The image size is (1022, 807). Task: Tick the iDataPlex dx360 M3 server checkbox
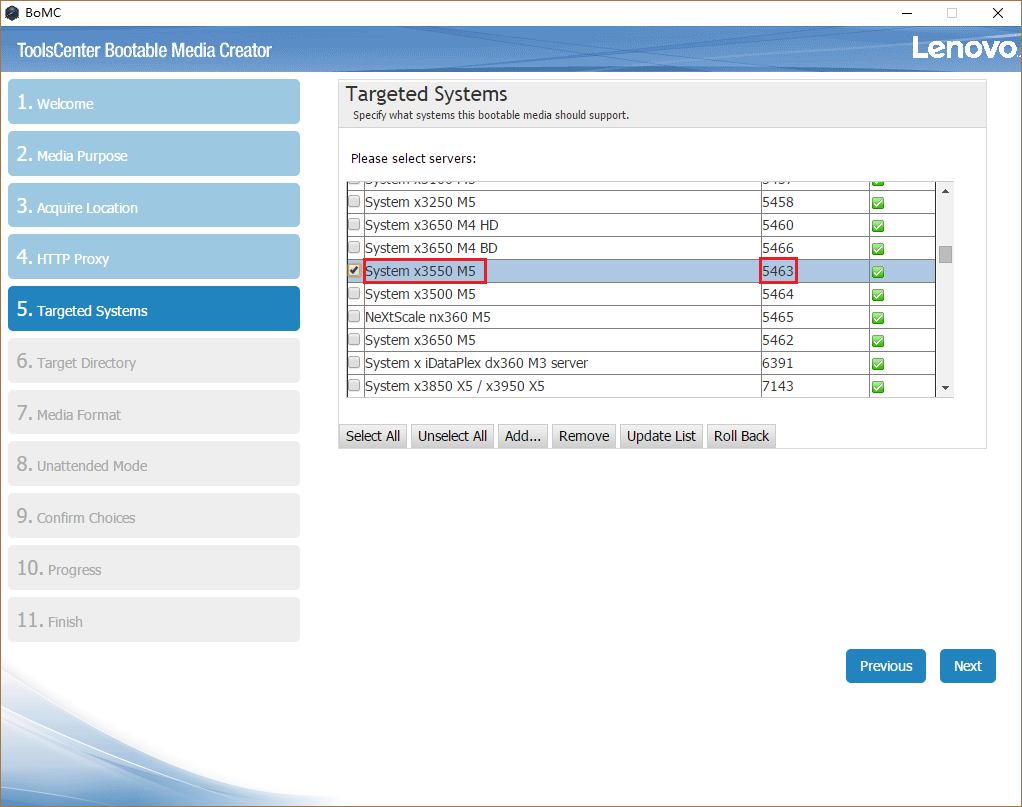[354, 362]
